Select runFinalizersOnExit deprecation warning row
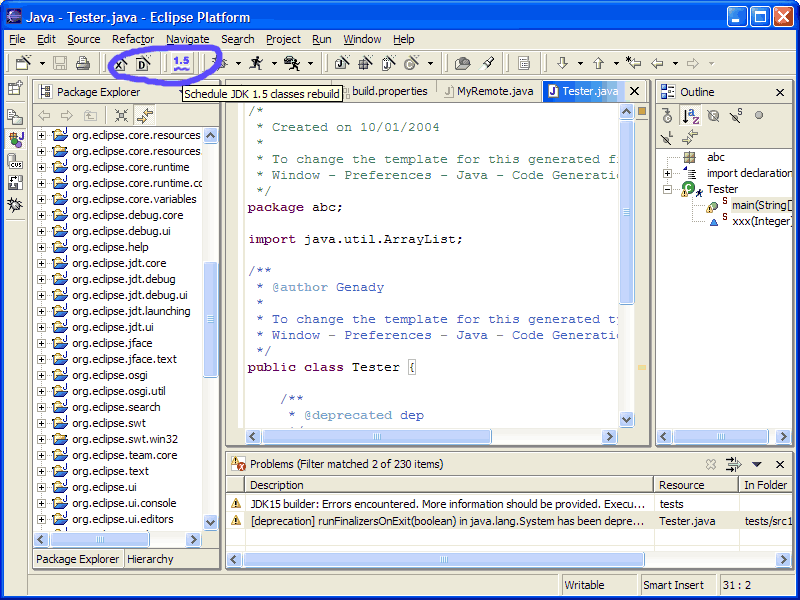 [509, 521]
